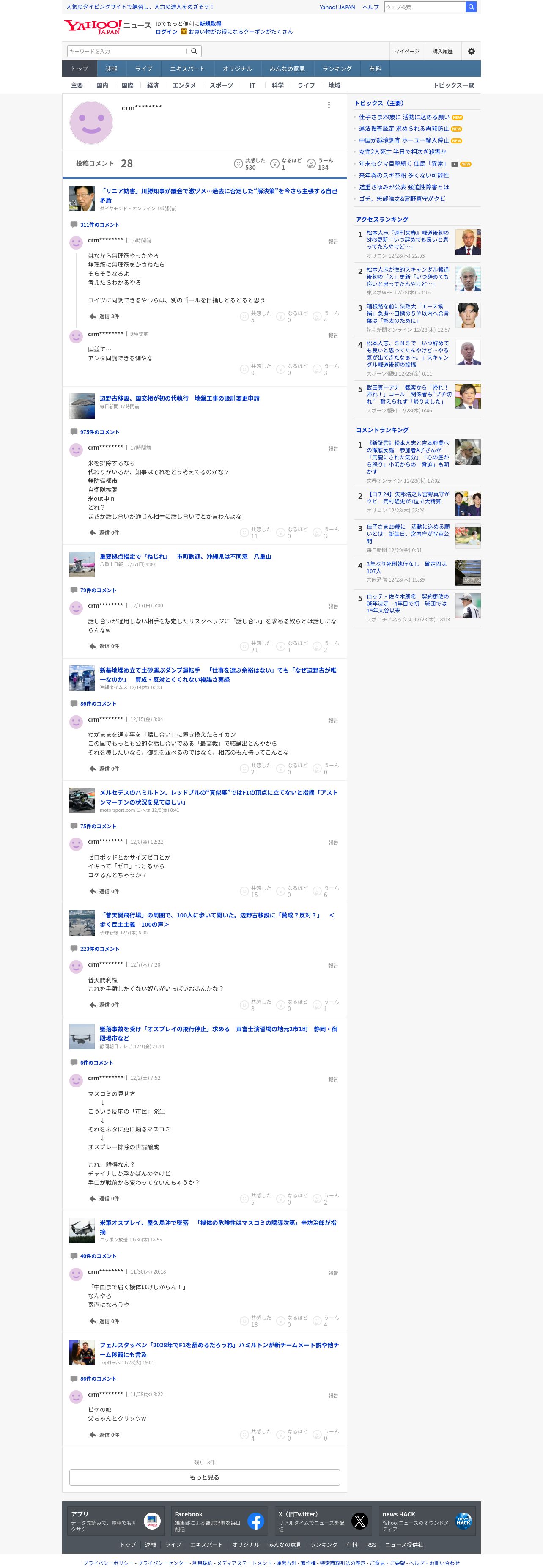Open 311件のコメント link
543x1568 pixels.
pos(100,225)
